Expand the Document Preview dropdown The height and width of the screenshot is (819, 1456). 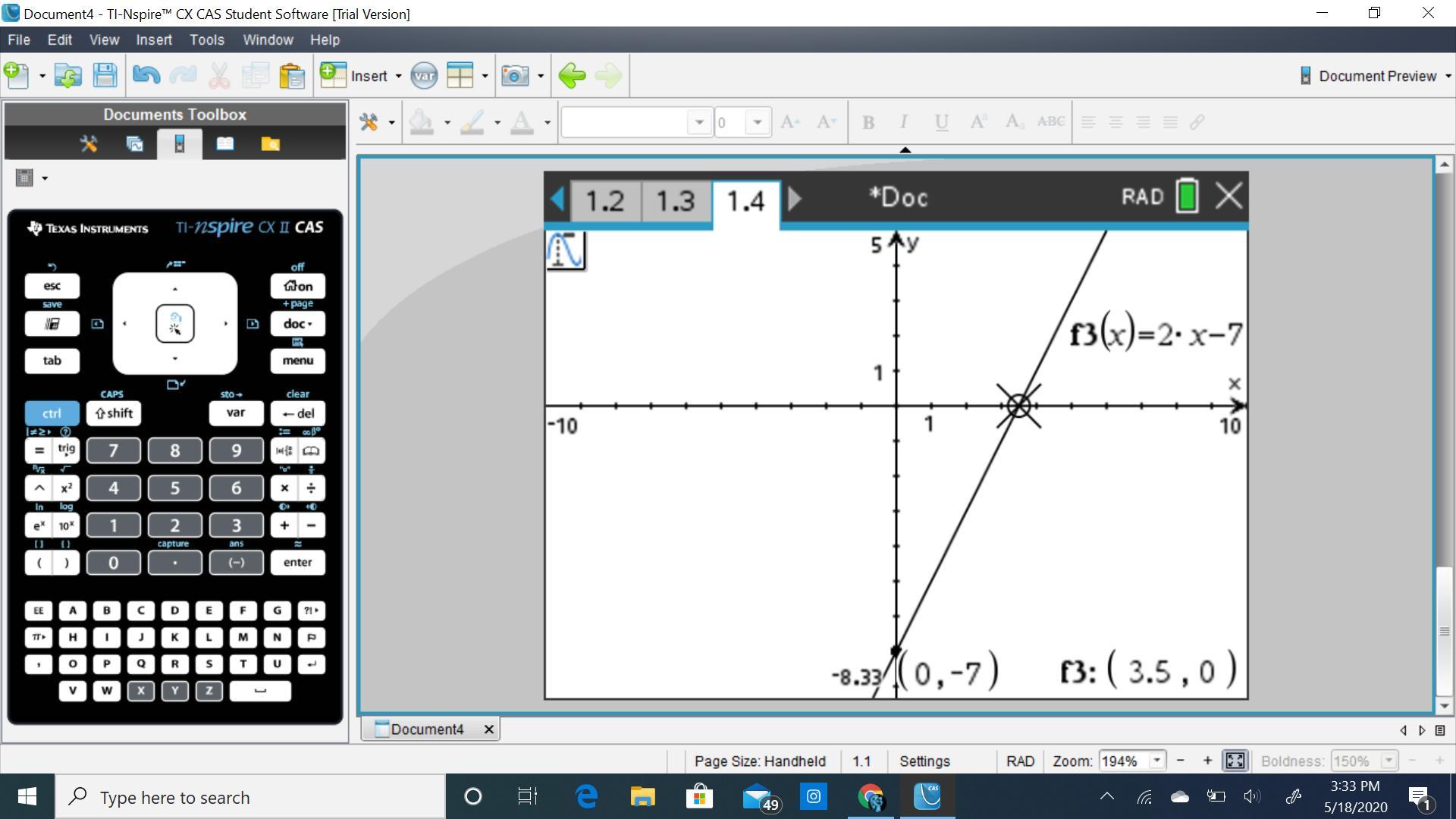pyautogui.click(x=1448, y=76)
